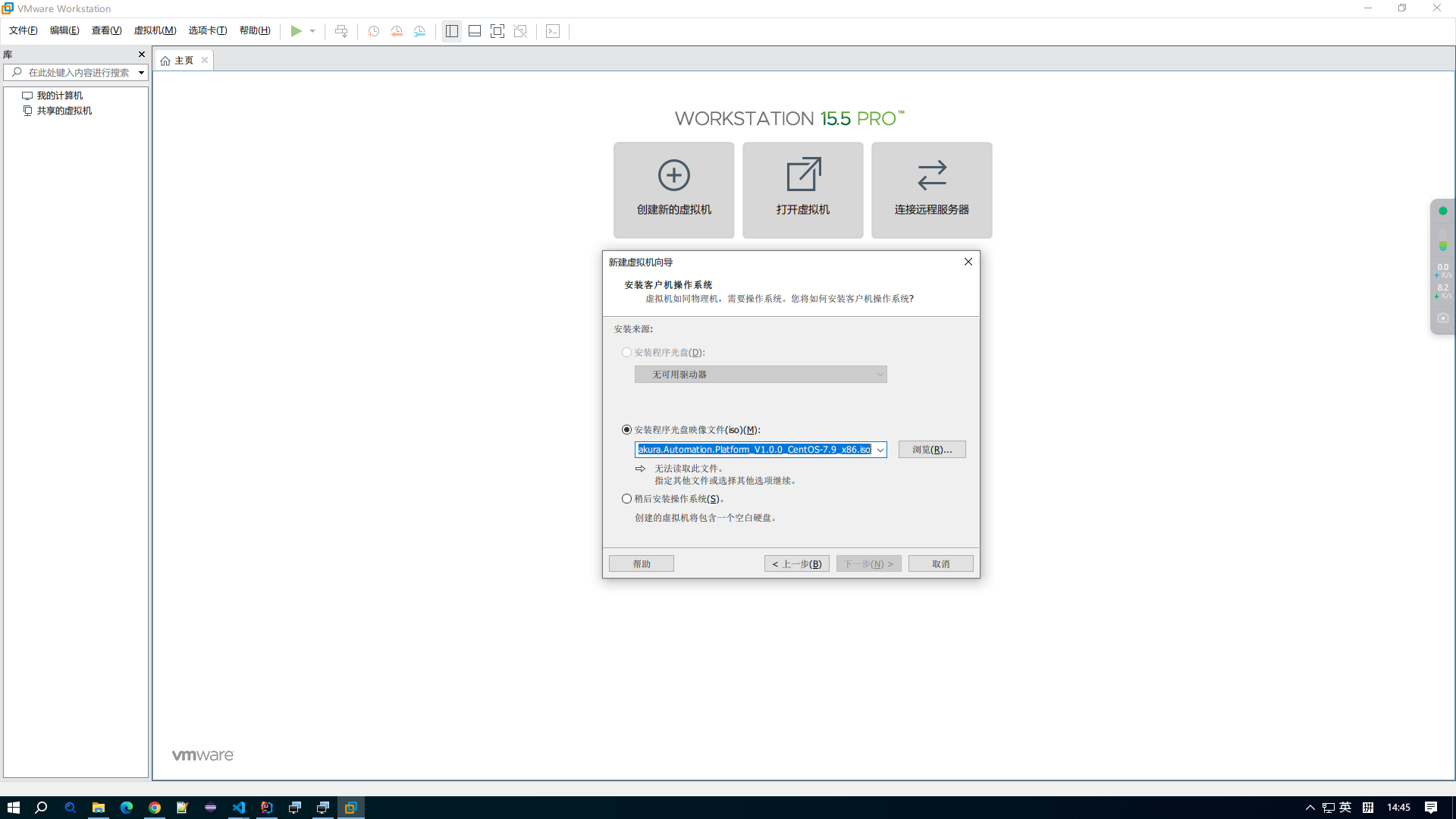
Task: Click the 连接远程服务器 tile
Action: [932, 190]
